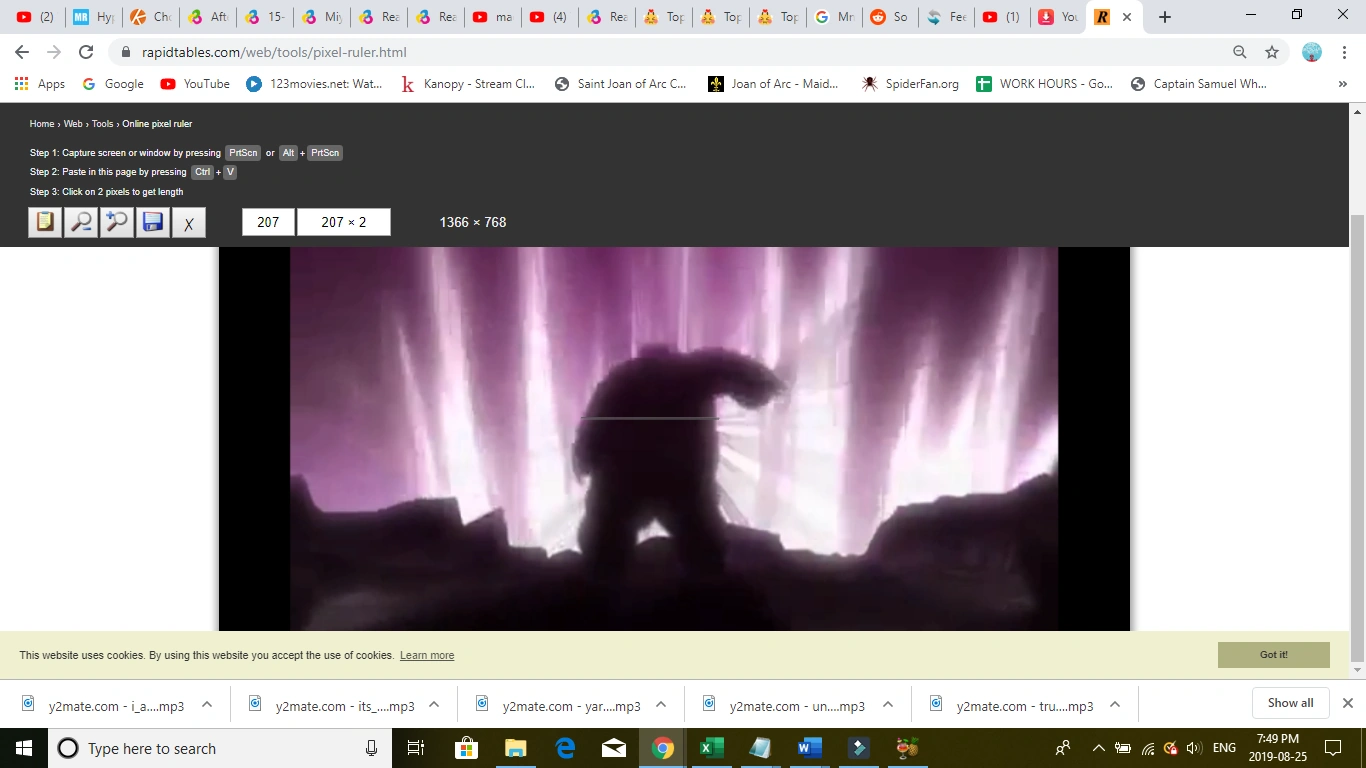Open the YouTube bookmark

[195, 84]
